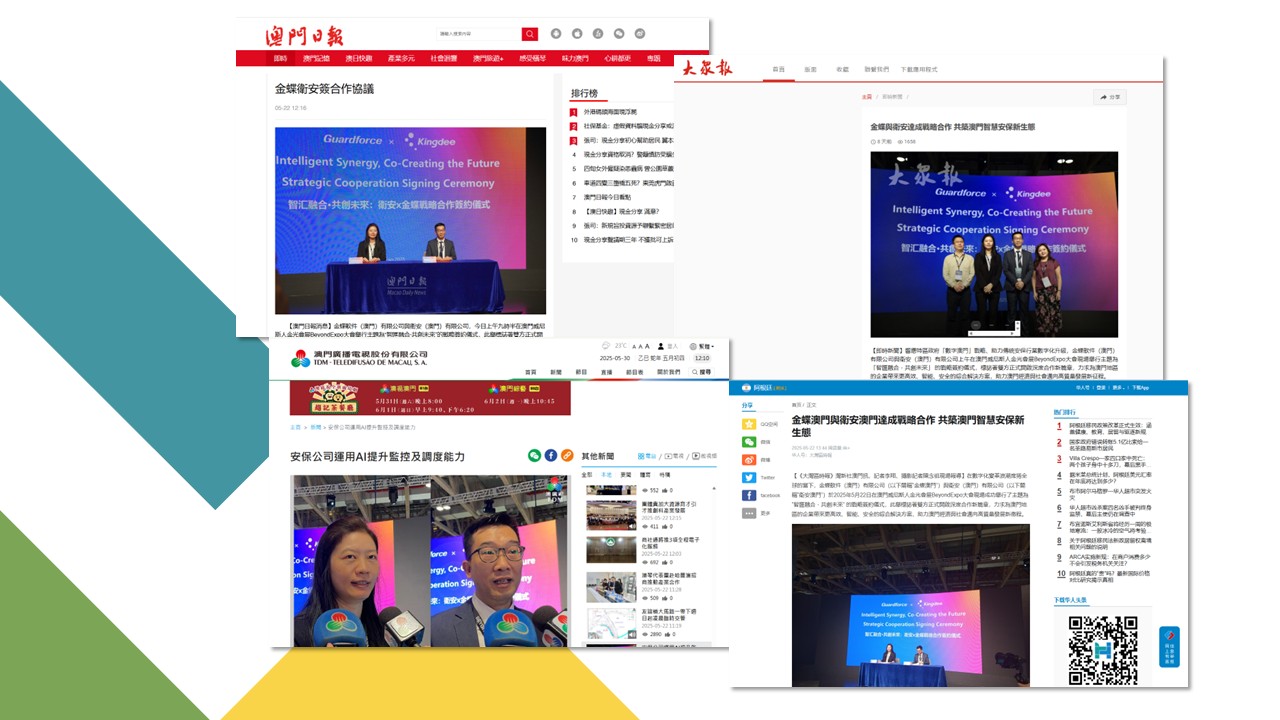The height and width of the screenshot is (720, 1280).
Task: Share via 微博 icon on blue-header site
Action: pyautogui.click(x=749, y=459)
